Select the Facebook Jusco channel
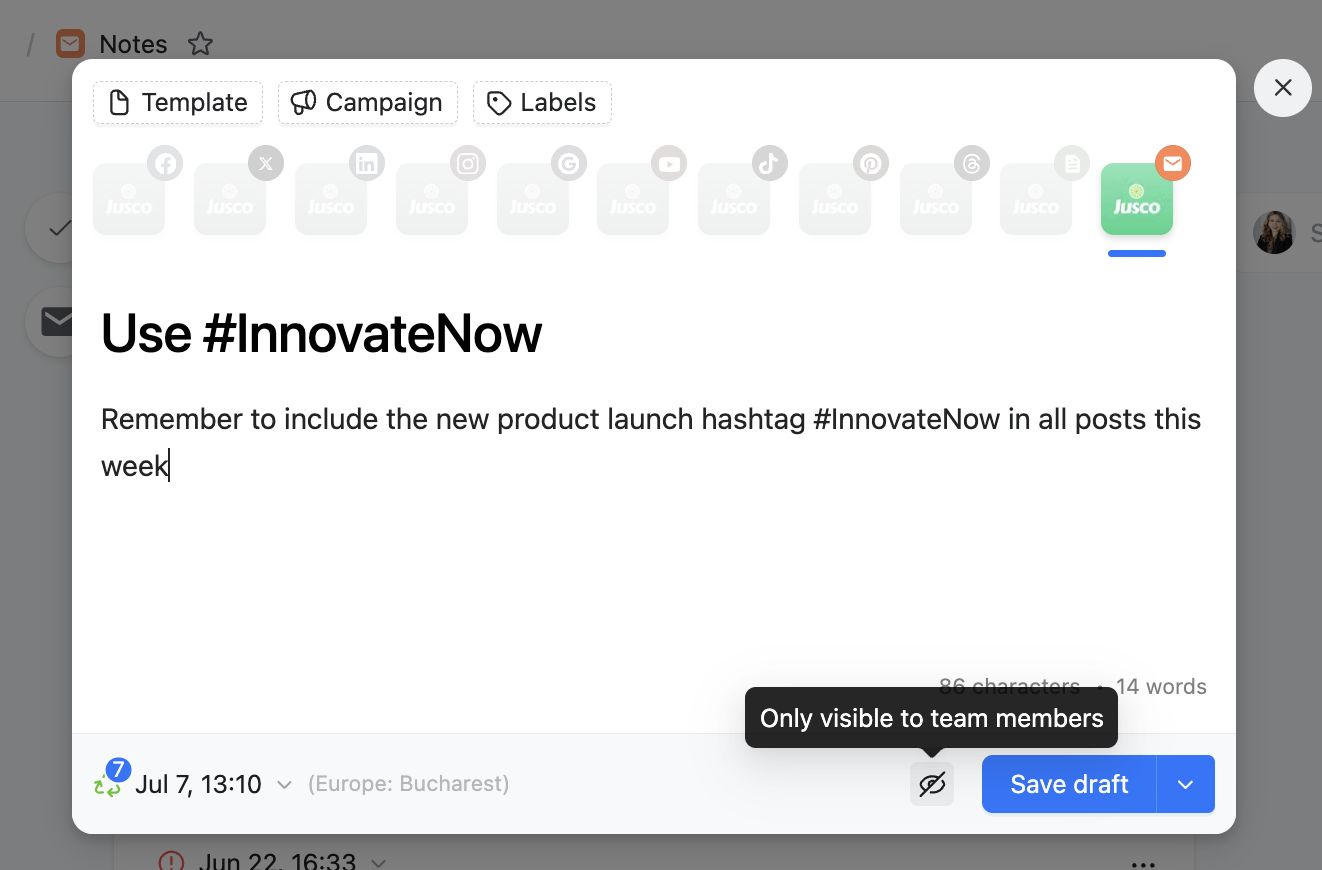Screen dimensions: 1322x870 tap(129, 200)
